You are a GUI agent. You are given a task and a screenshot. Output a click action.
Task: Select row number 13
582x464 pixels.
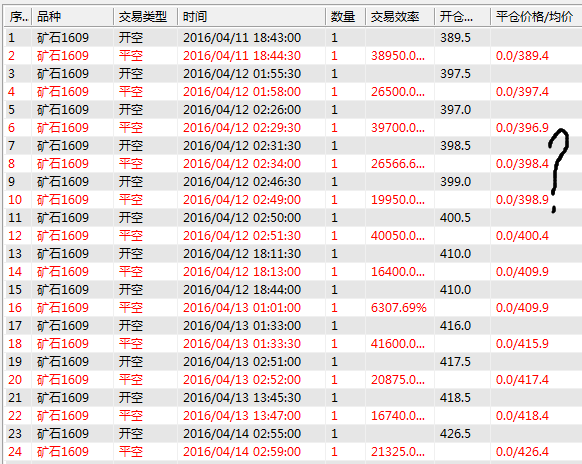coord(15,254)
